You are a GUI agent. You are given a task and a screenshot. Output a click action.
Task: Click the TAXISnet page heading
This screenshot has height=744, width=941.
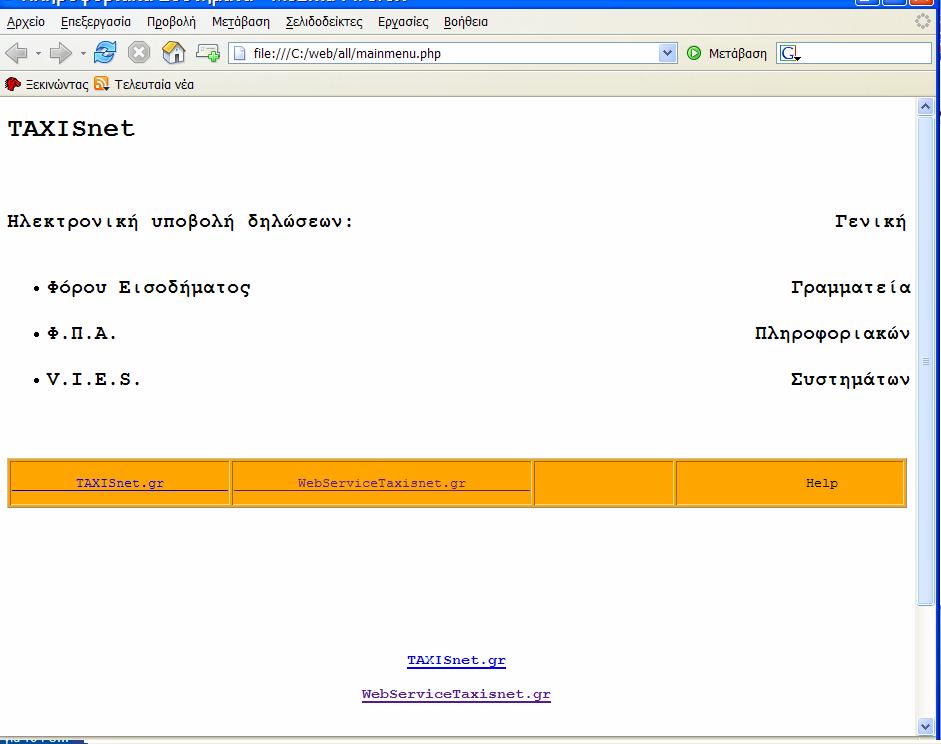click(71, 128)
